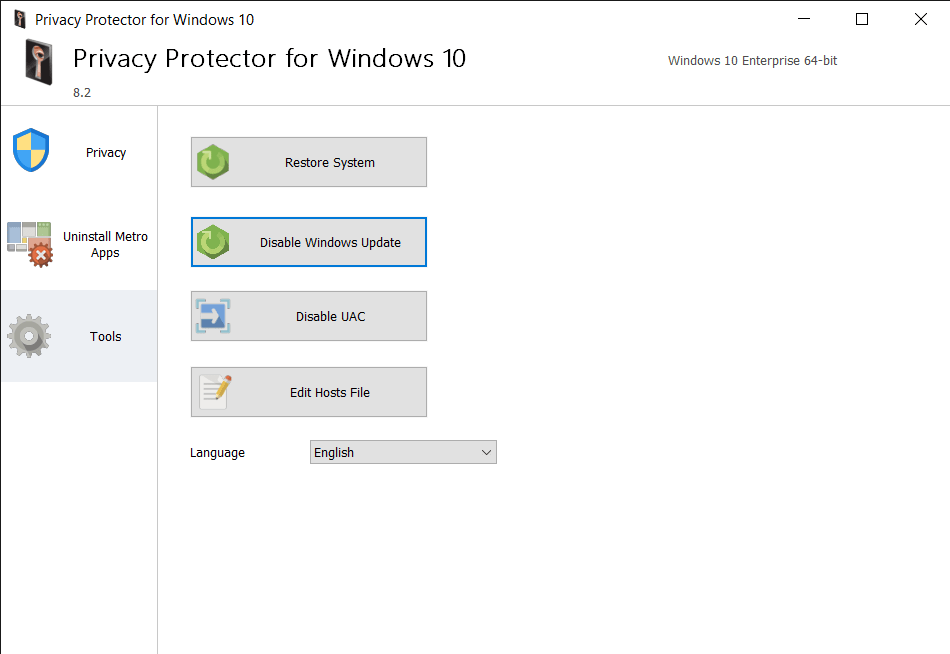Click the Privacy shield icon in sidebar
This screenshot has width=950, height=654.
(x=31, y=150)
